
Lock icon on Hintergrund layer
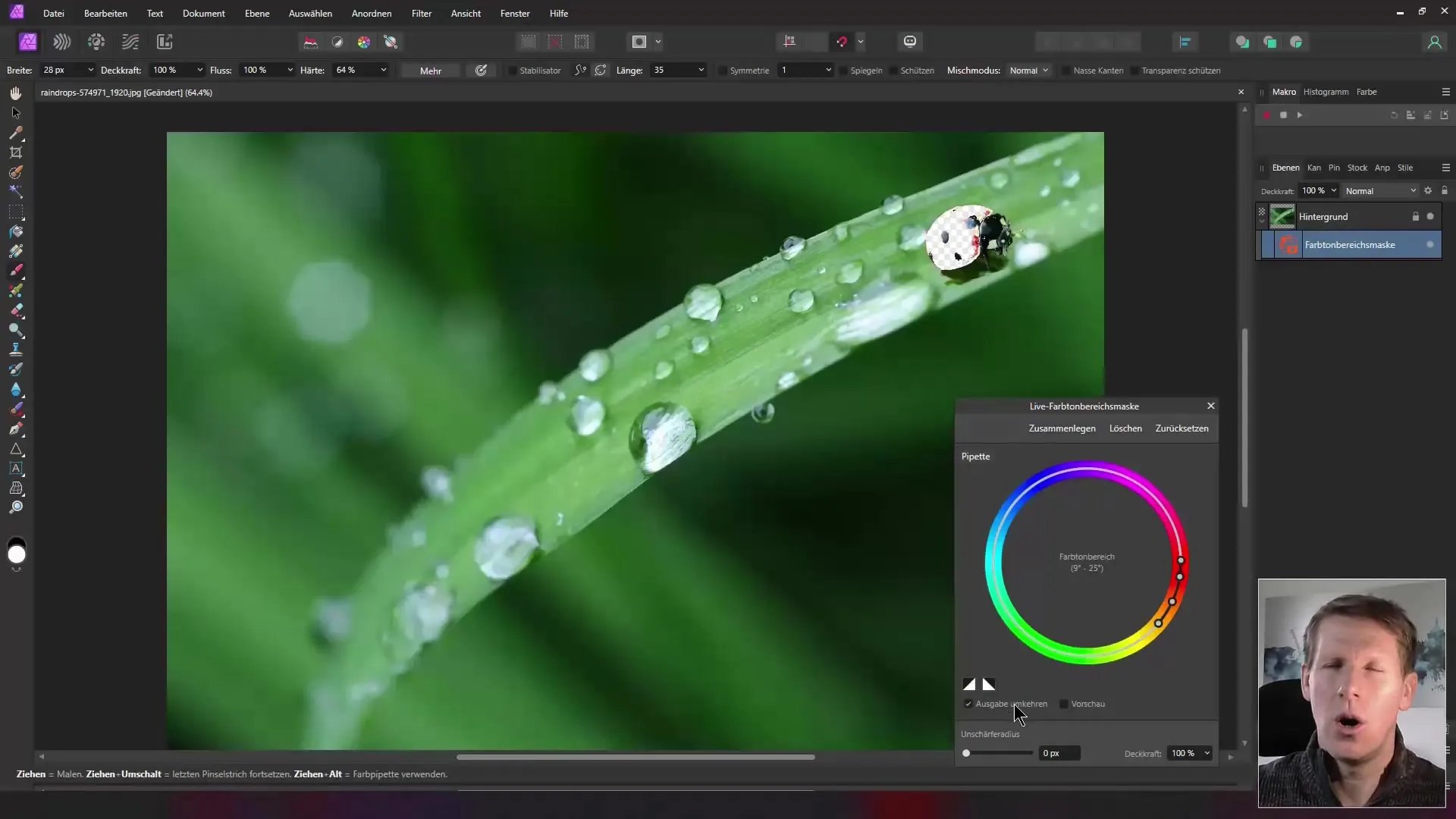pos(1415,216)
